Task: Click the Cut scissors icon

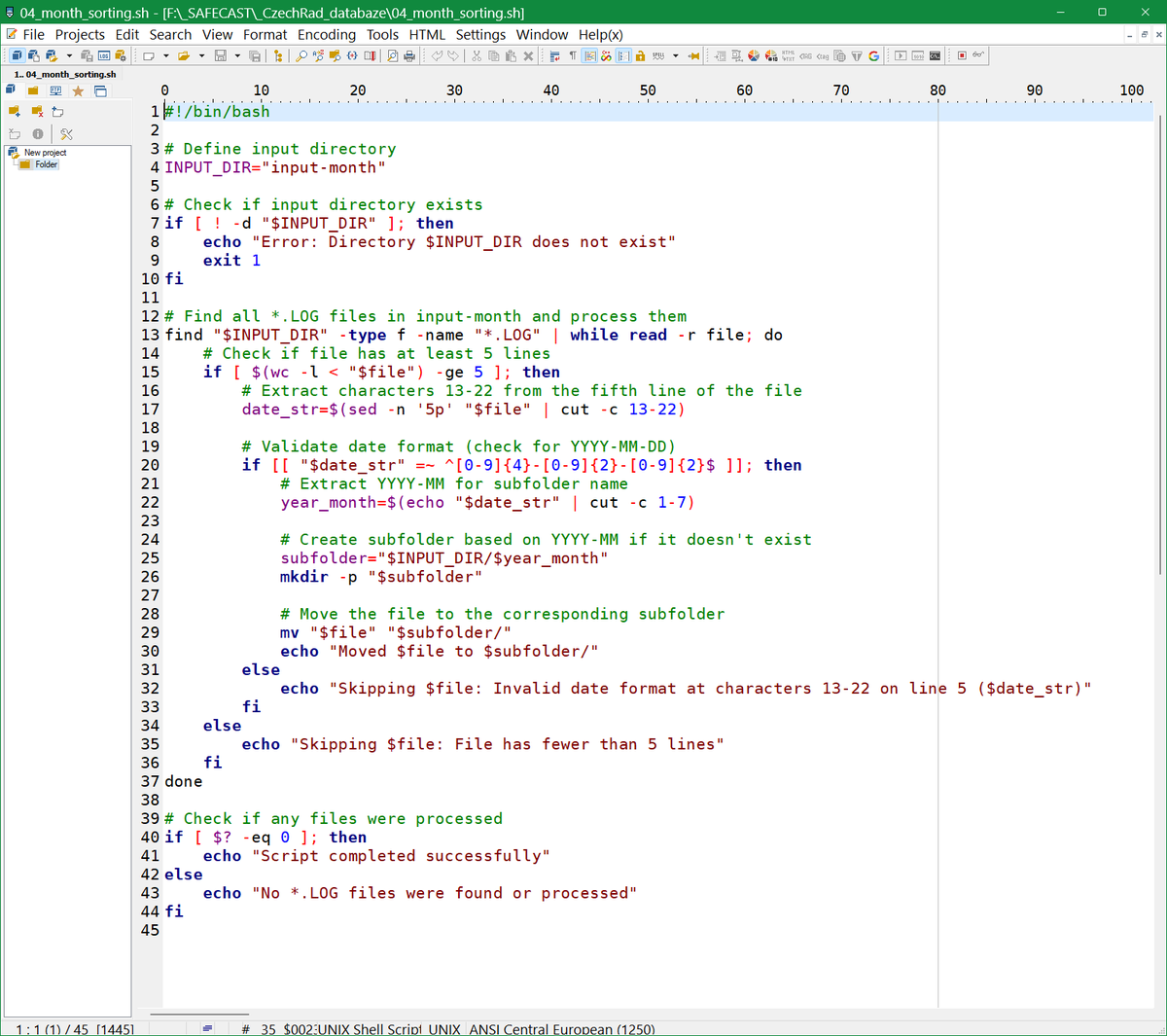Action: pyautogui.click(x=477, y=56)
